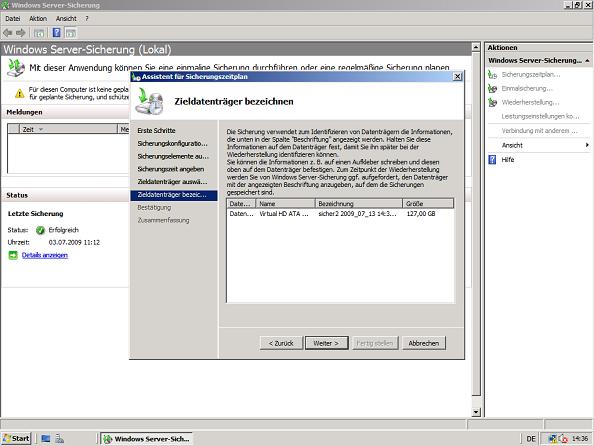Collapse the Windows Server-Sicherung actions section
The height and width of the screenshot is (446, 594).
coord(587,61)
